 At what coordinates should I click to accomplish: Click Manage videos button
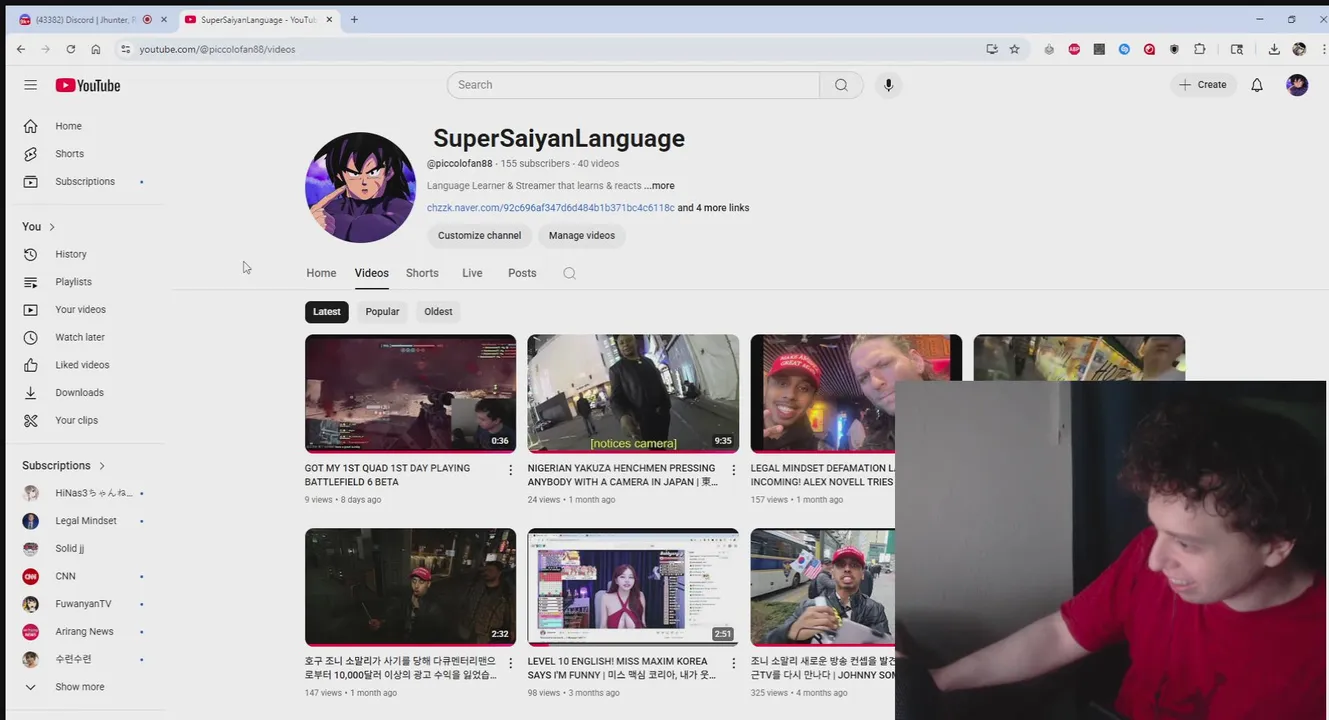coord(582,236)
